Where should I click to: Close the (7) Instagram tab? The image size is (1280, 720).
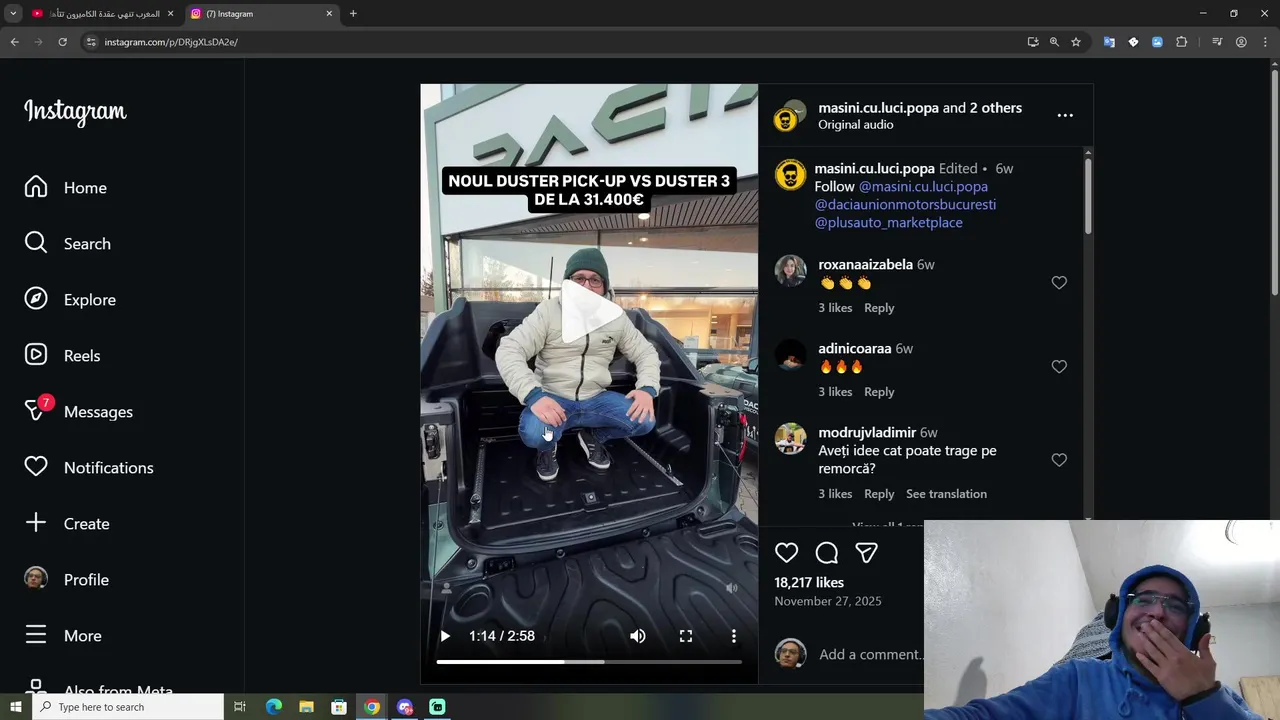pyautogui.click(x=329, y=14)
